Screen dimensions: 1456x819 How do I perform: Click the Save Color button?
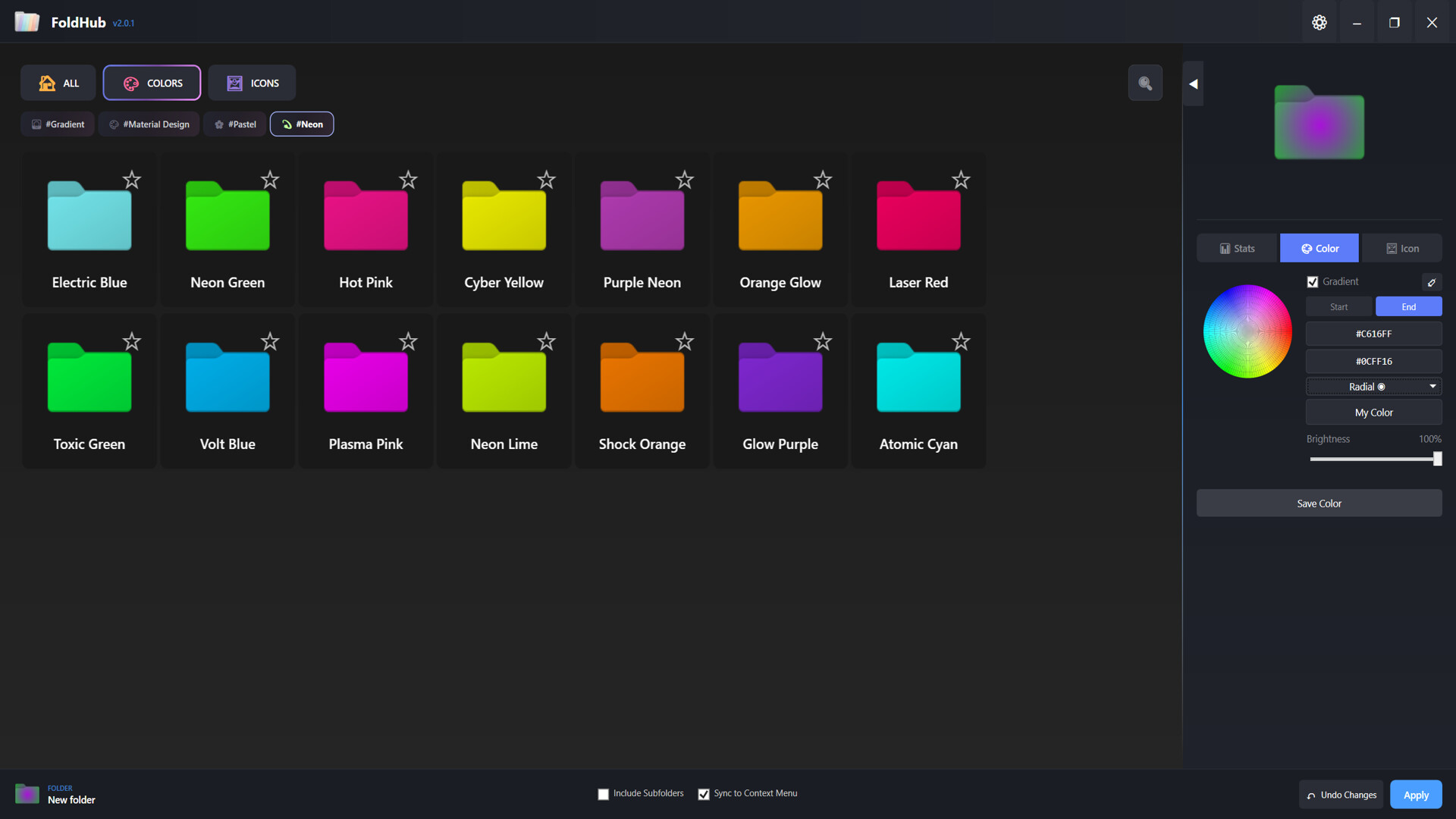[x=1319, y=503]
